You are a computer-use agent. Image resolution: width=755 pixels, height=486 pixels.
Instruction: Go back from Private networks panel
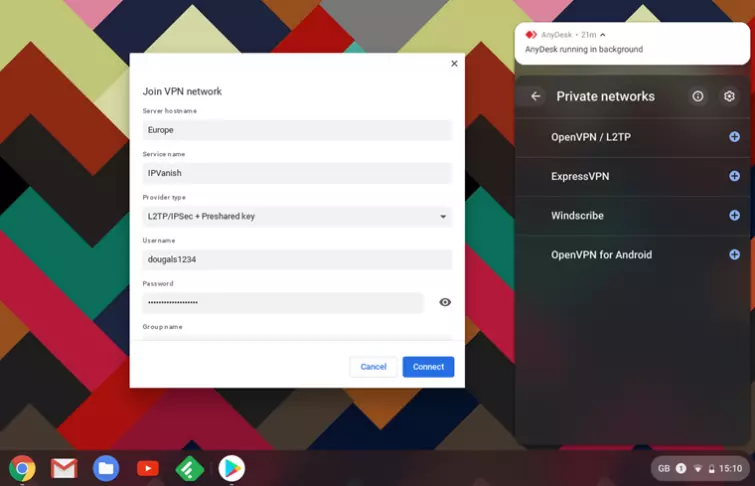coord(535,96)
